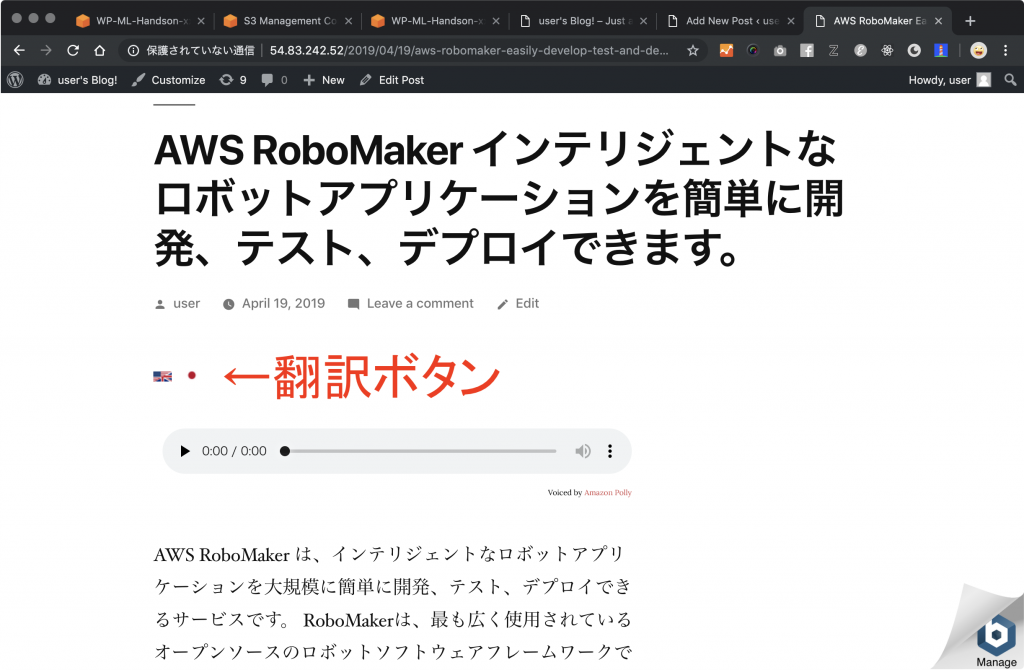
Task: Go forward with the forward arrow
Action: click(x=46, y=50)
